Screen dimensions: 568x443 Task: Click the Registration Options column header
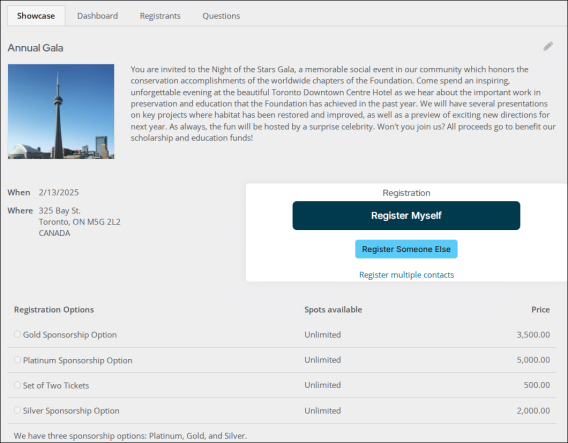tap(54, 310)
